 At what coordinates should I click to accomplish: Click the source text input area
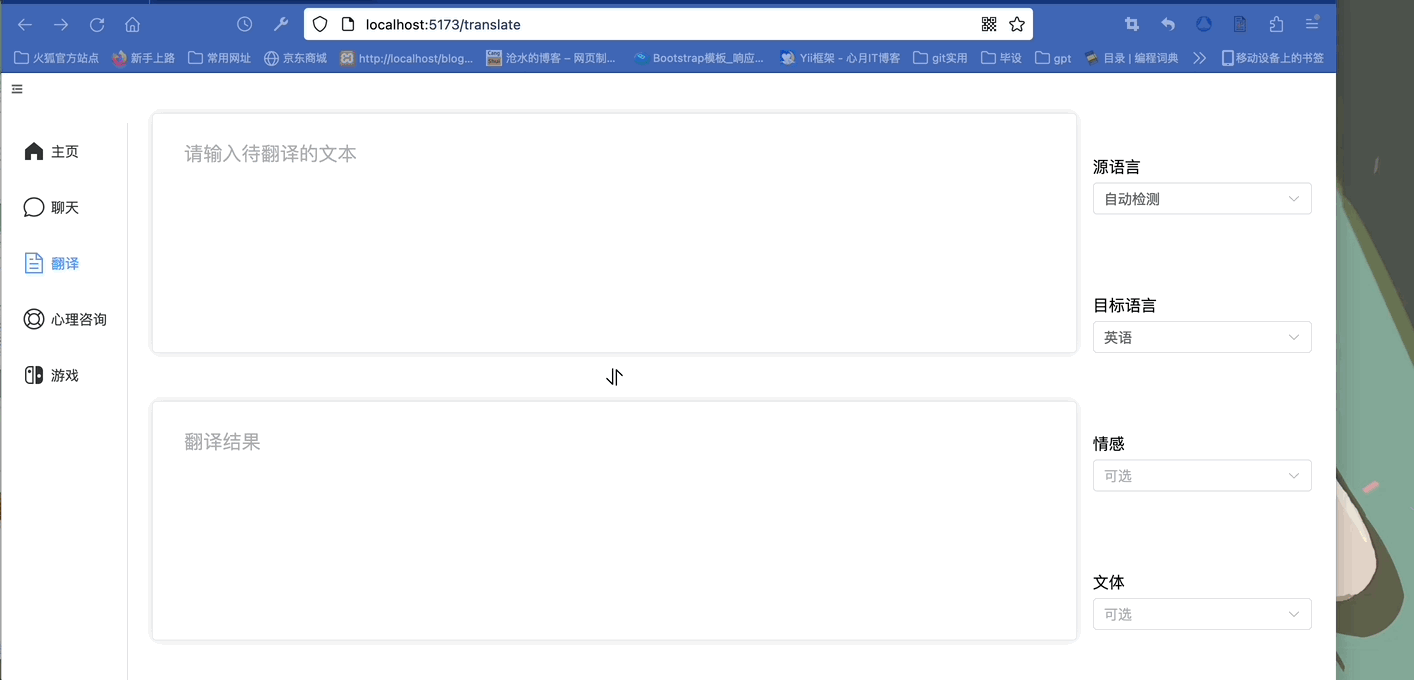614,233
